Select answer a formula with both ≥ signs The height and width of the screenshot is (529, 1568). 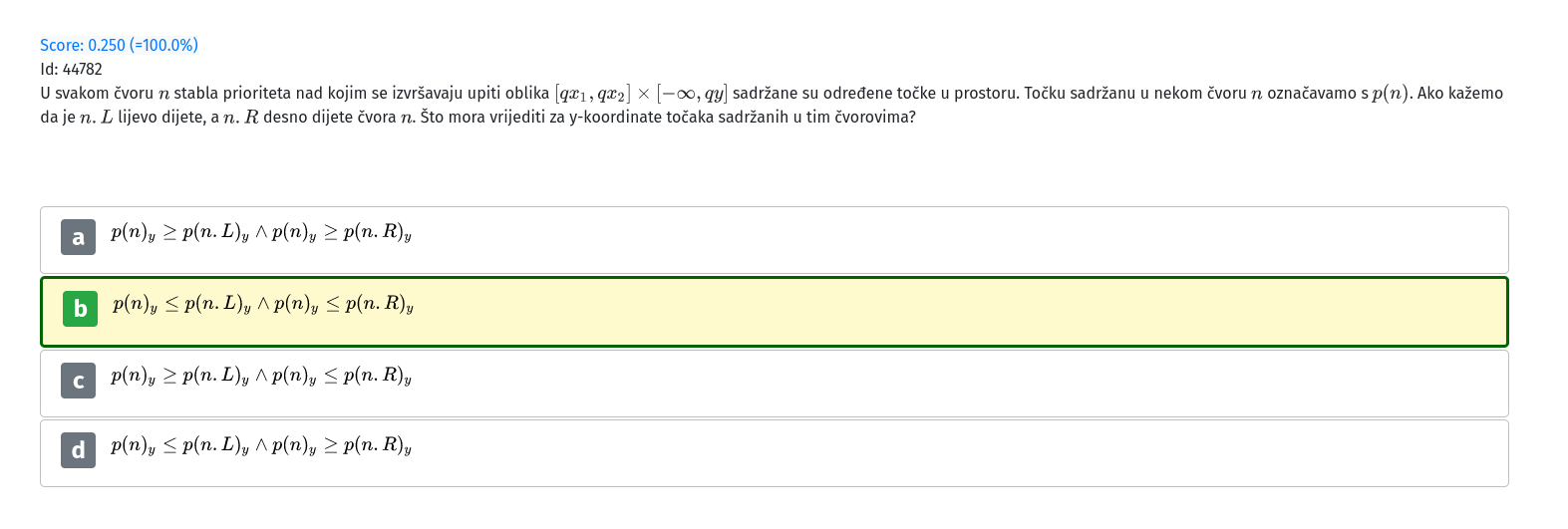261,233
